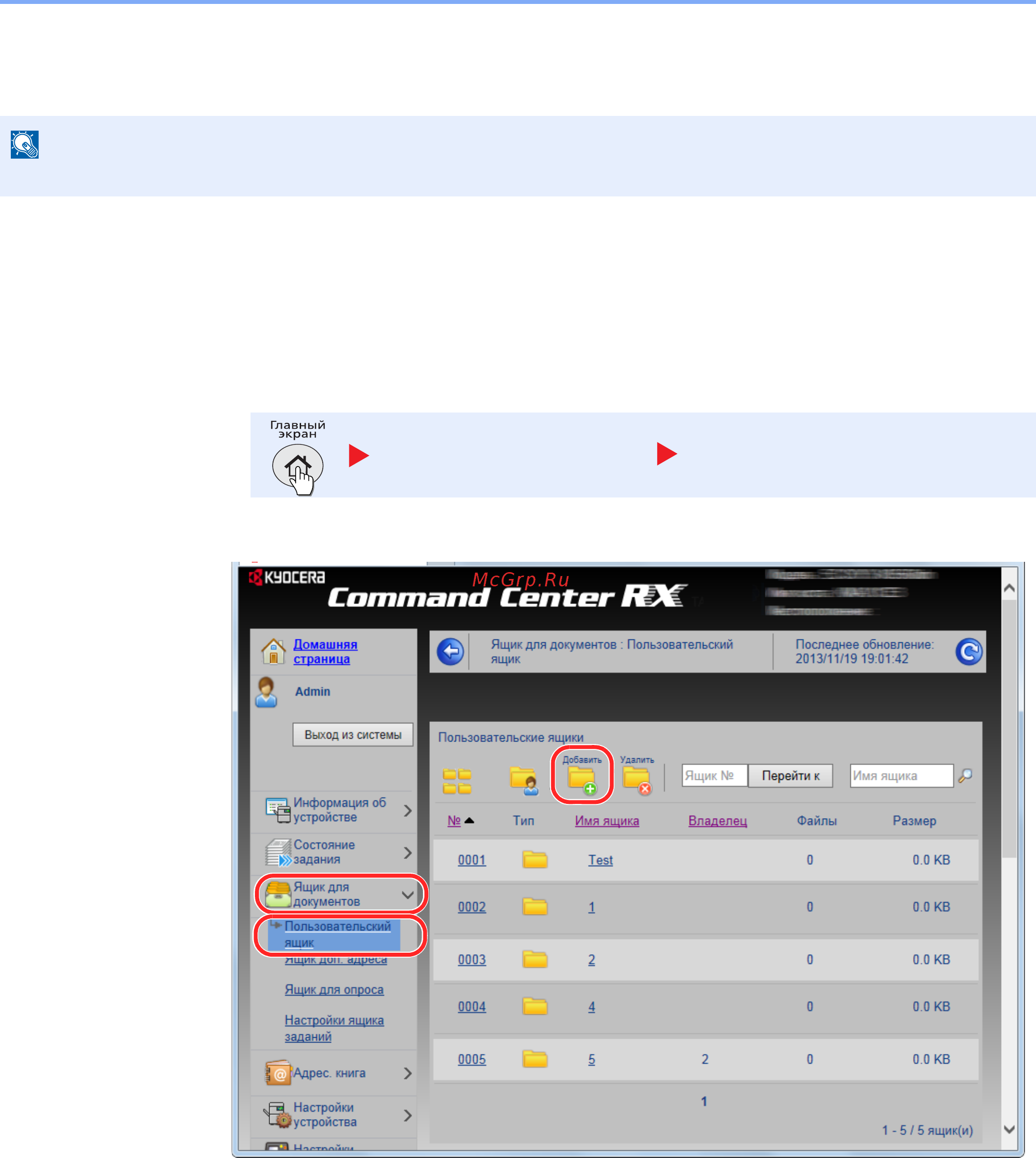Click the folder with user owner icon

click(x=524, y=780)
